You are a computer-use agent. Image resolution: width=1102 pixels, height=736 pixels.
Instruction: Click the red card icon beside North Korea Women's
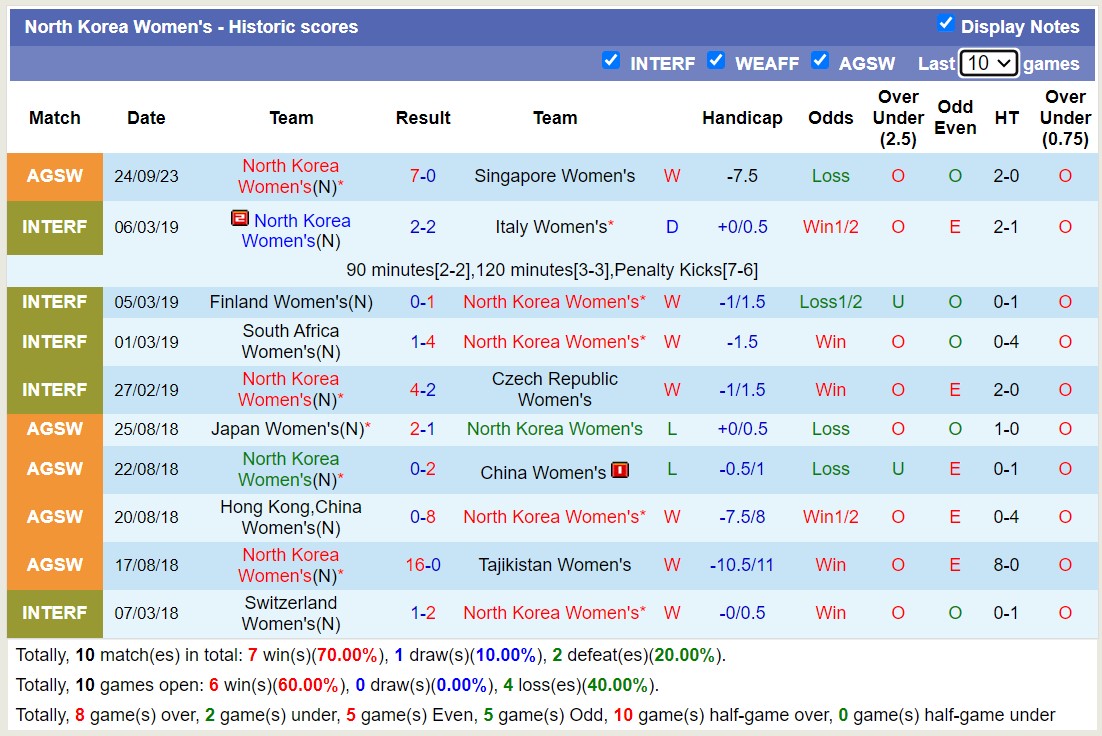point(239,218)
